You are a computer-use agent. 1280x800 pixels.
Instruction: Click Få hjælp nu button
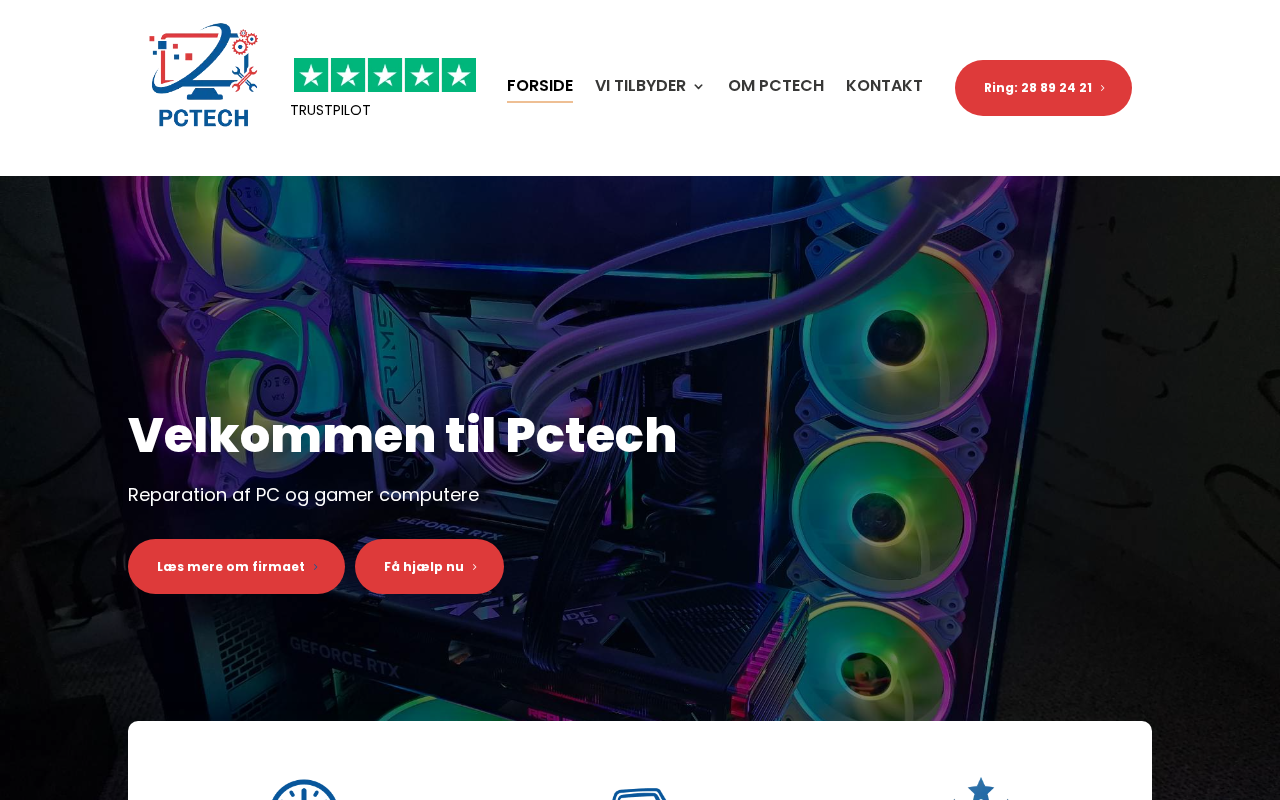(x=429, y=567)
